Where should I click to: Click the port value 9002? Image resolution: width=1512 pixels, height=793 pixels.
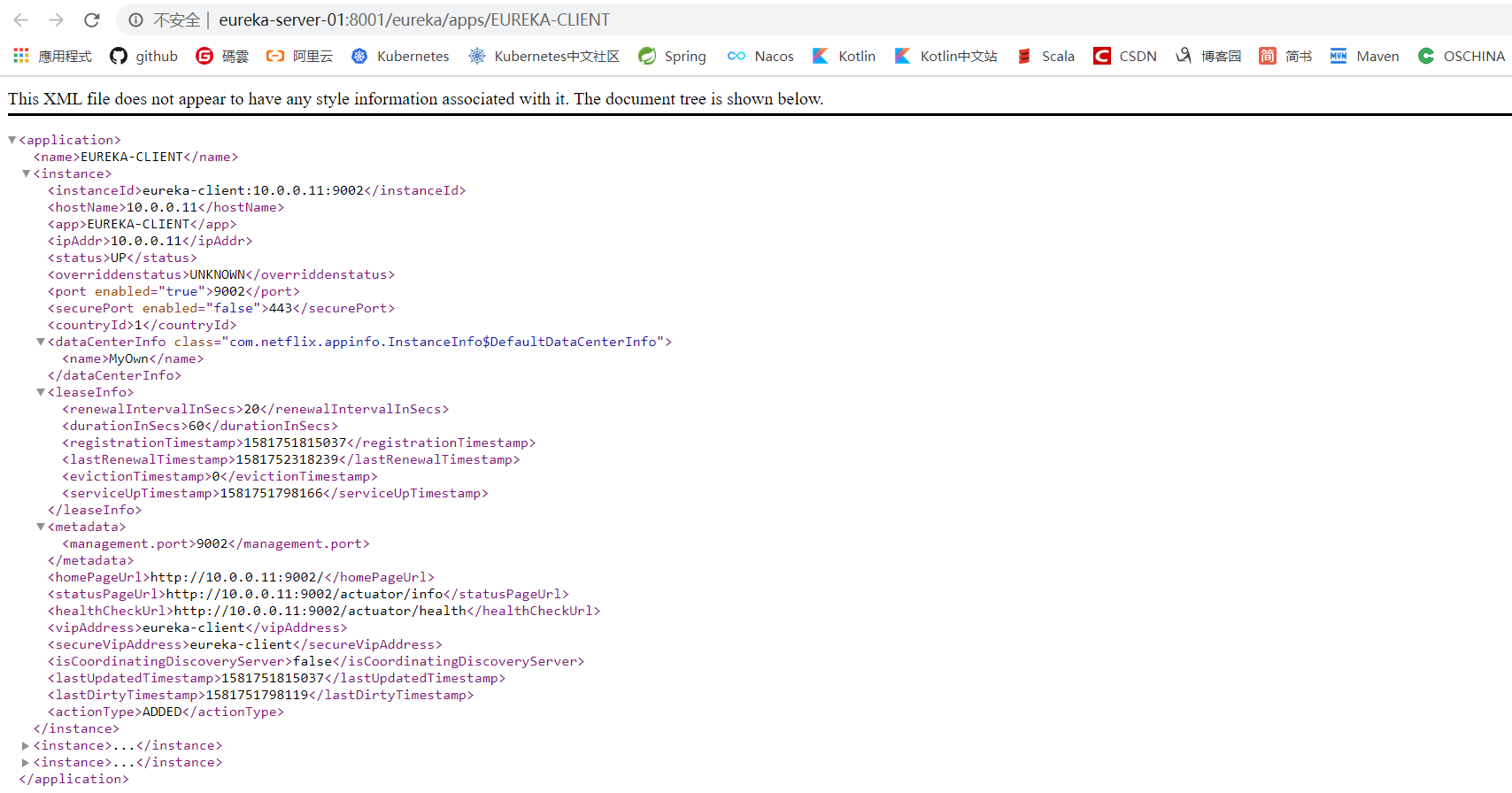pos(229,291)
